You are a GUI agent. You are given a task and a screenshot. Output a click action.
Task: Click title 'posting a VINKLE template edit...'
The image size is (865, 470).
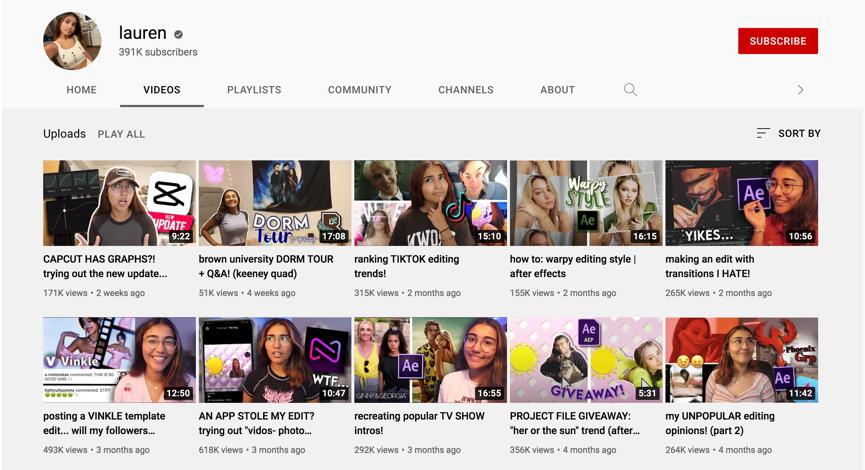(104, 423)
